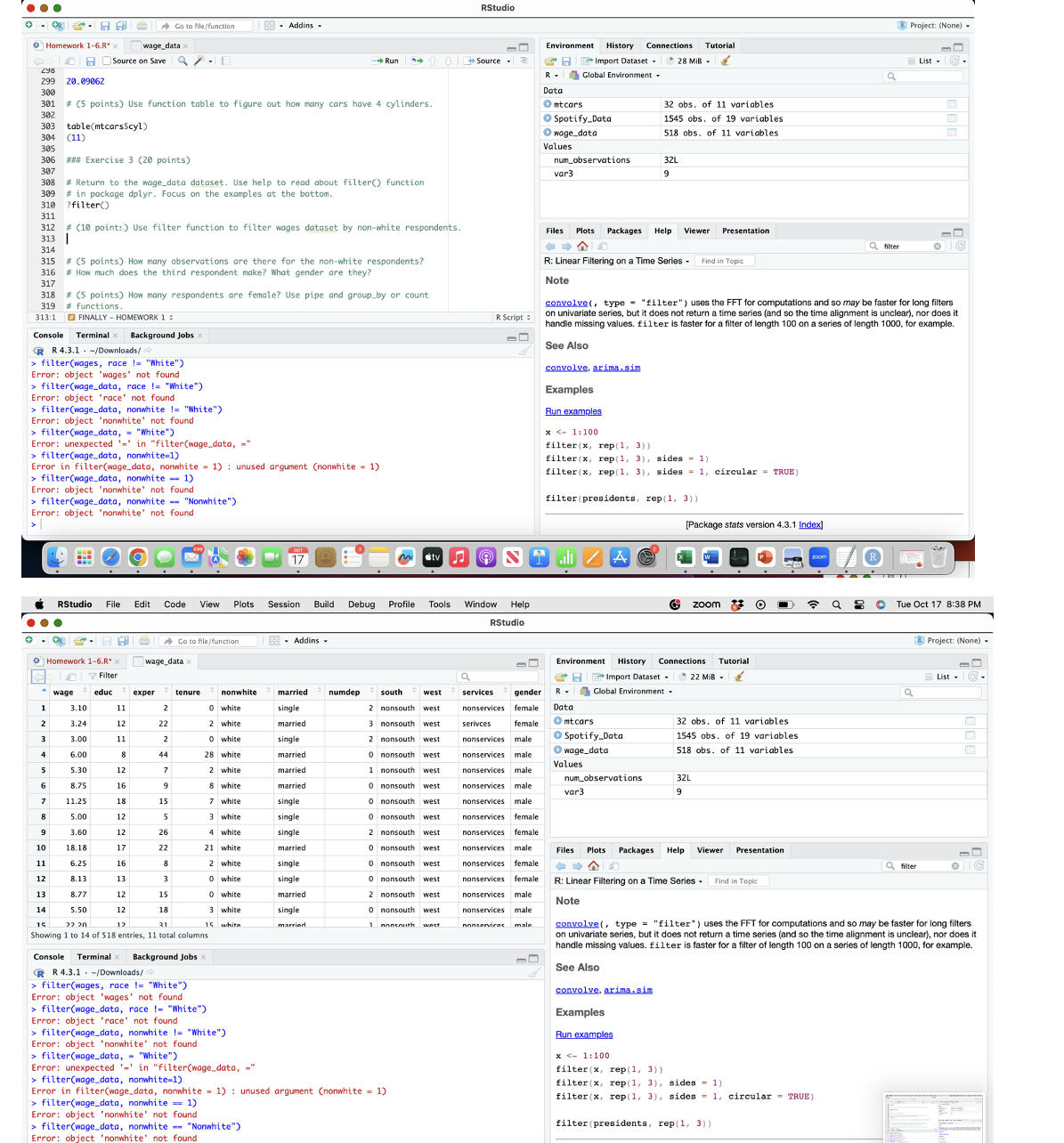The height and width of the screenshot is (1143, 1064).
Task: Click the magnifying glass search icon in editor toolbar
Action: coord(183,61)
